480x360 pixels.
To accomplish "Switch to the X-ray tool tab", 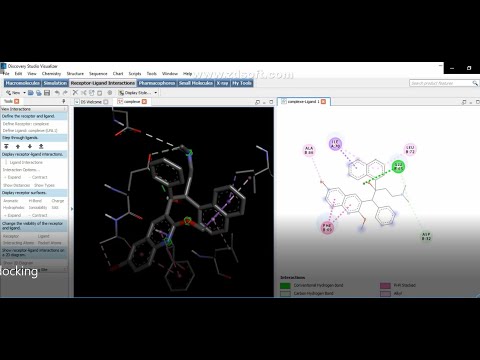I will click(x=222, y=83).
